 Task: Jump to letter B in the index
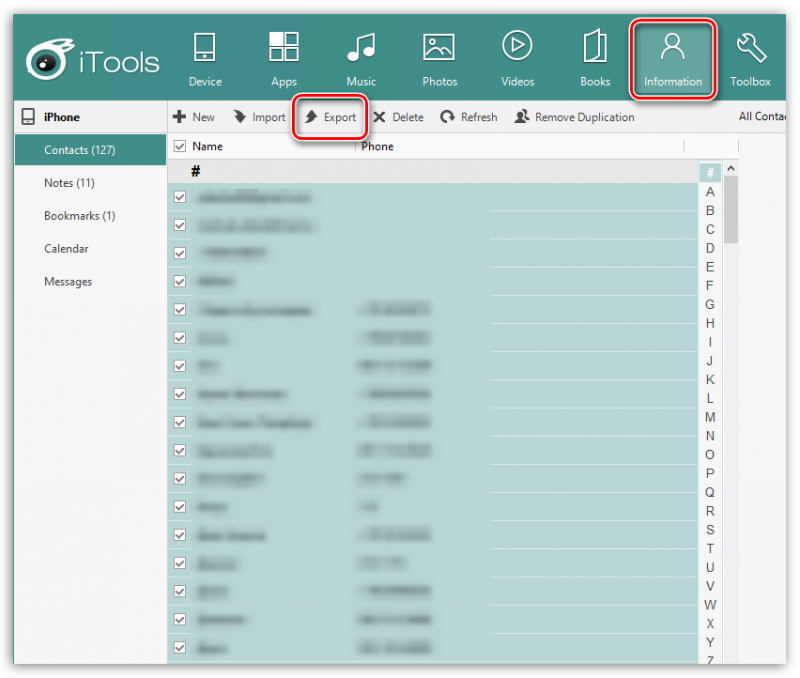pos(710,211)
